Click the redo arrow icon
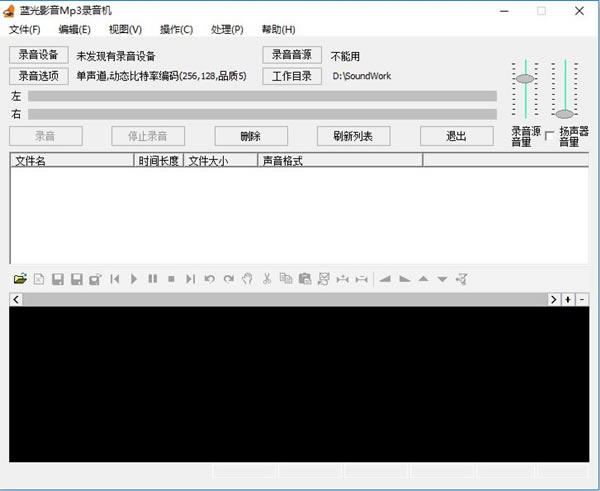The height and width of the screenshot is (491, 600). pos(229,279)
